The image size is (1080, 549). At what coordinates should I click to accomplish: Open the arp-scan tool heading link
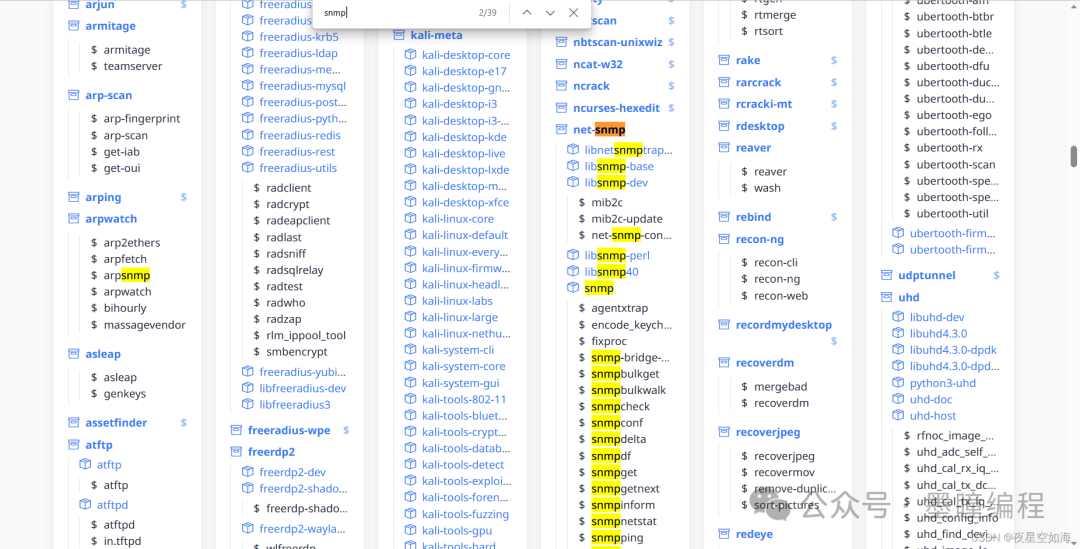pyautogui.click(x=109, y=95)
